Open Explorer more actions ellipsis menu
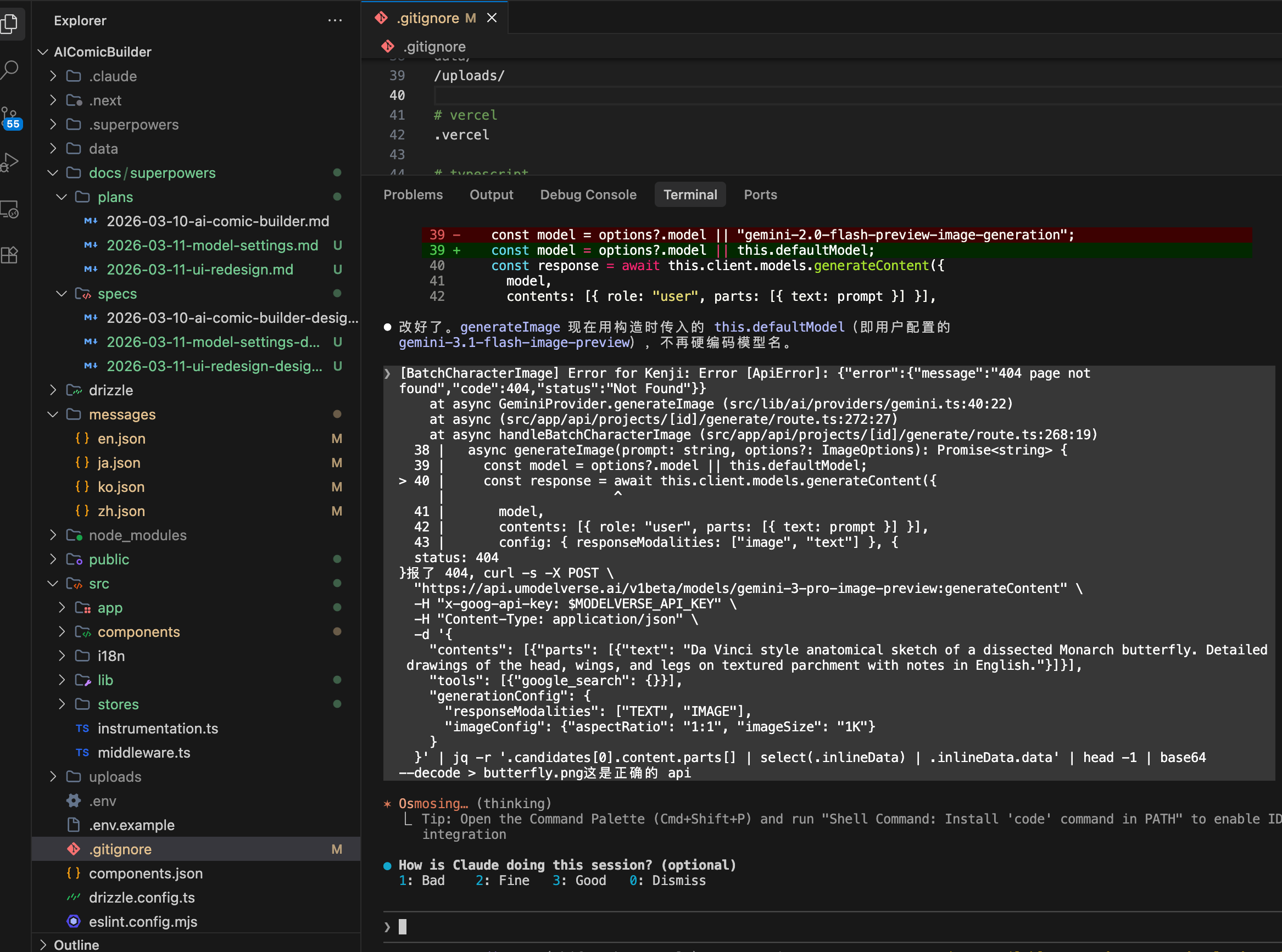Screen dimensions: 1282x952 (335, 21)
